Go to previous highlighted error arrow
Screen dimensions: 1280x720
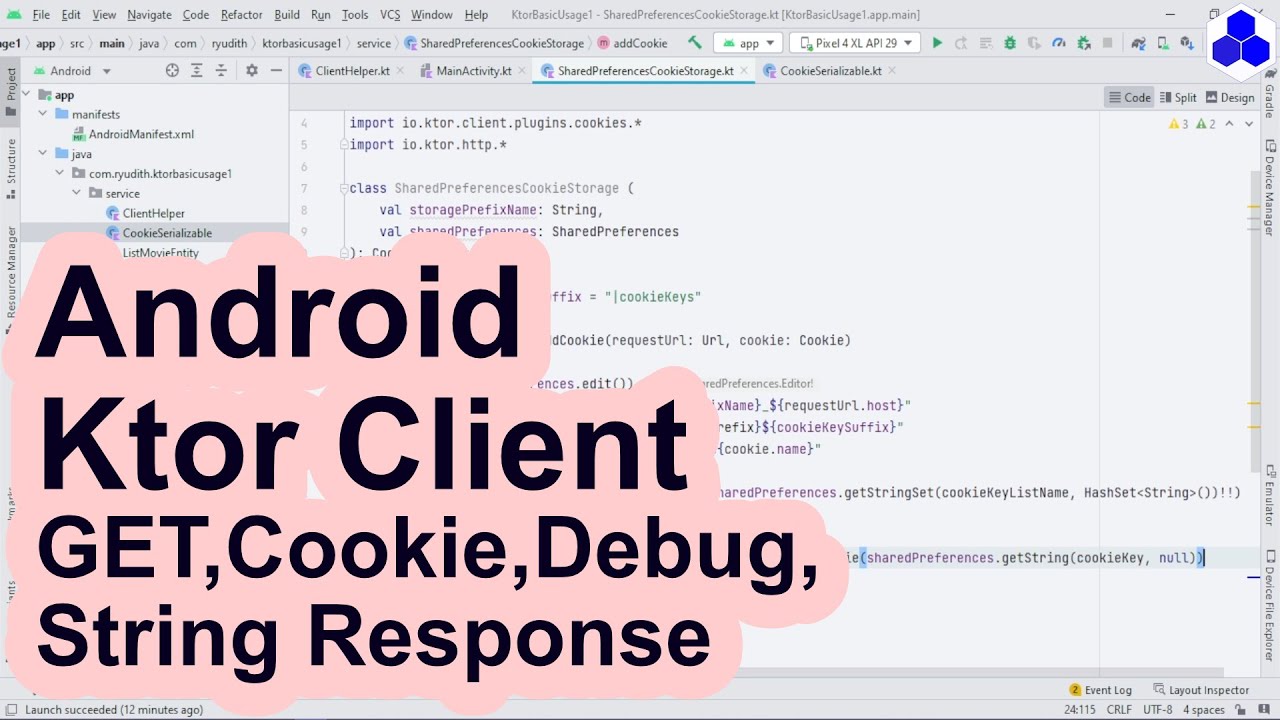(1230, 124)
